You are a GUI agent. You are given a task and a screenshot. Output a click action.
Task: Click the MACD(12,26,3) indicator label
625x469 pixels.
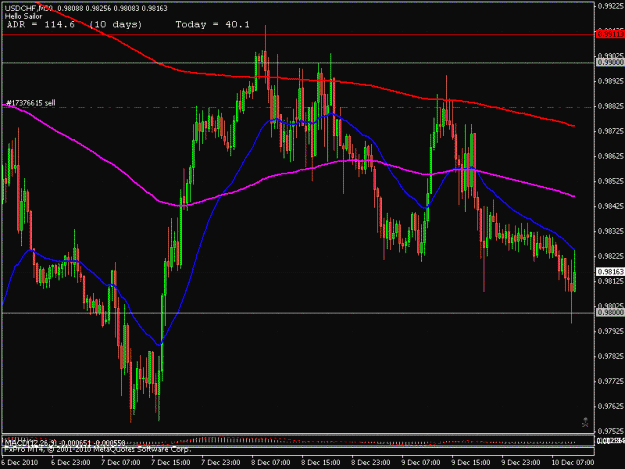click(x=64, y=442)
